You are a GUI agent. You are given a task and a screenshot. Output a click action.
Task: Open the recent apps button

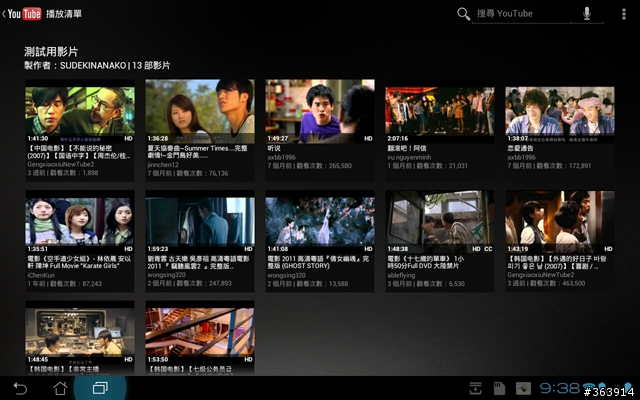[x=100, y=388]
